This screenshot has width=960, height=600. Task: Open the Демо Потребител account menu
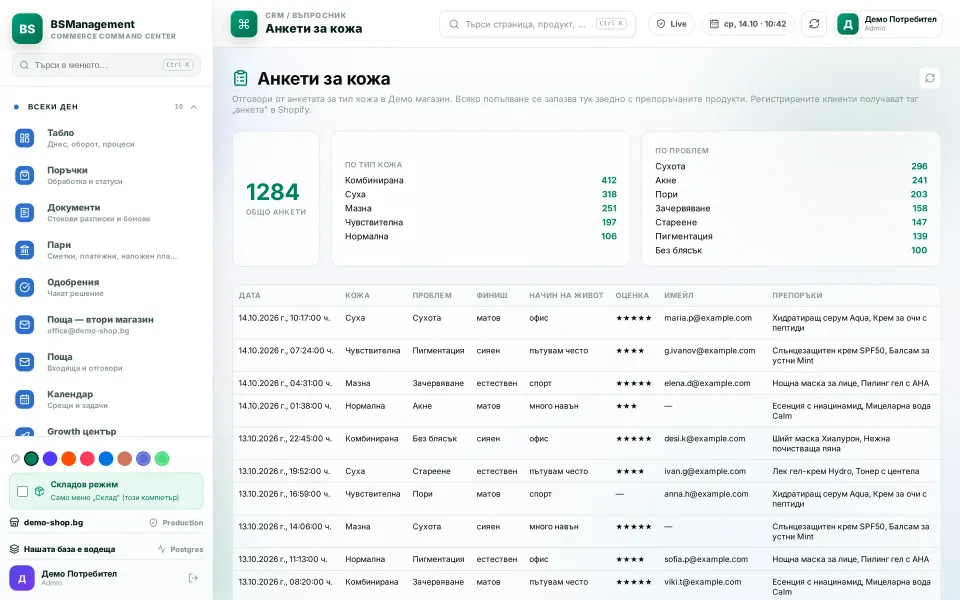click(888, 24)
